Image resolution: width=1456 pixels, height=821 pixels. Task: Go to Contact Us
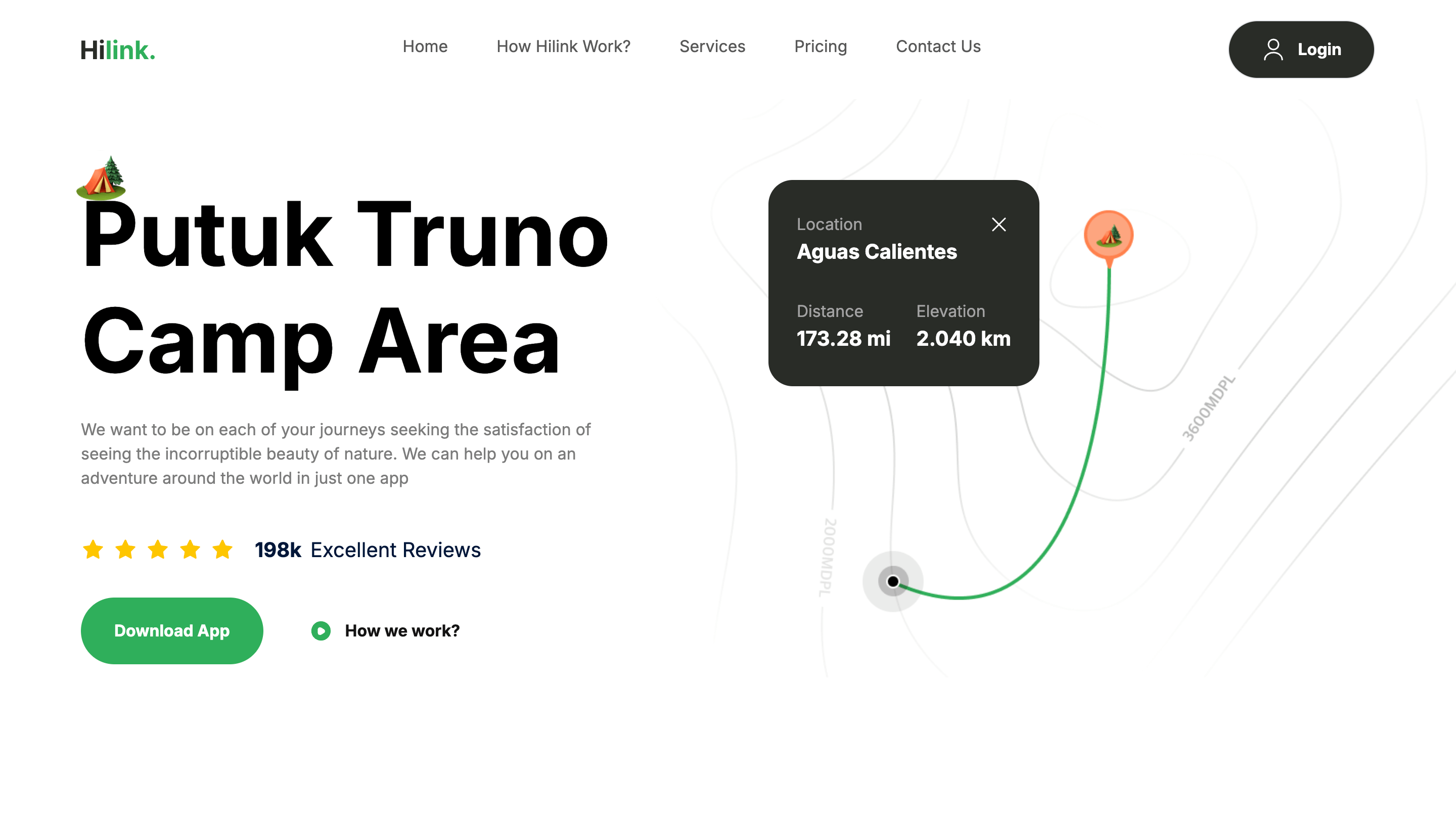(938, 47)
